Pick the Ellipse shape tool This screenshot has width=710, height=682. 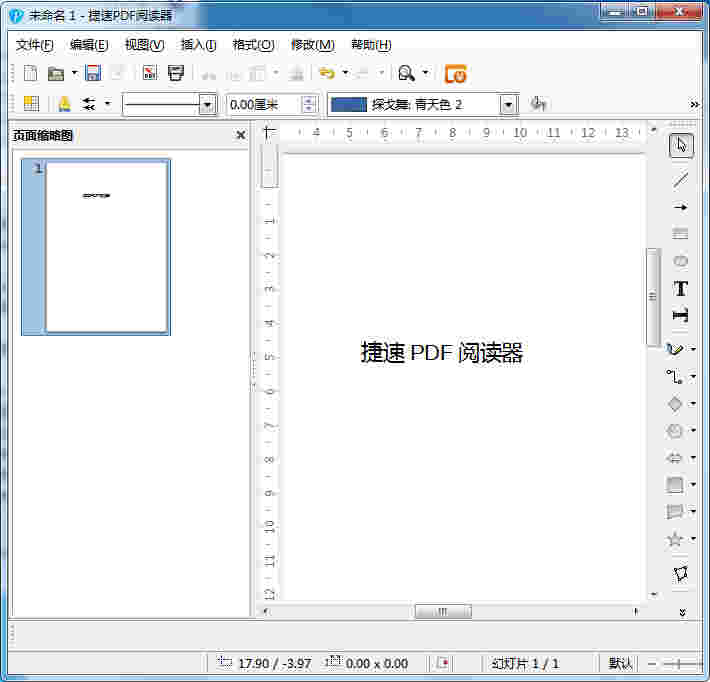[681, 261]
